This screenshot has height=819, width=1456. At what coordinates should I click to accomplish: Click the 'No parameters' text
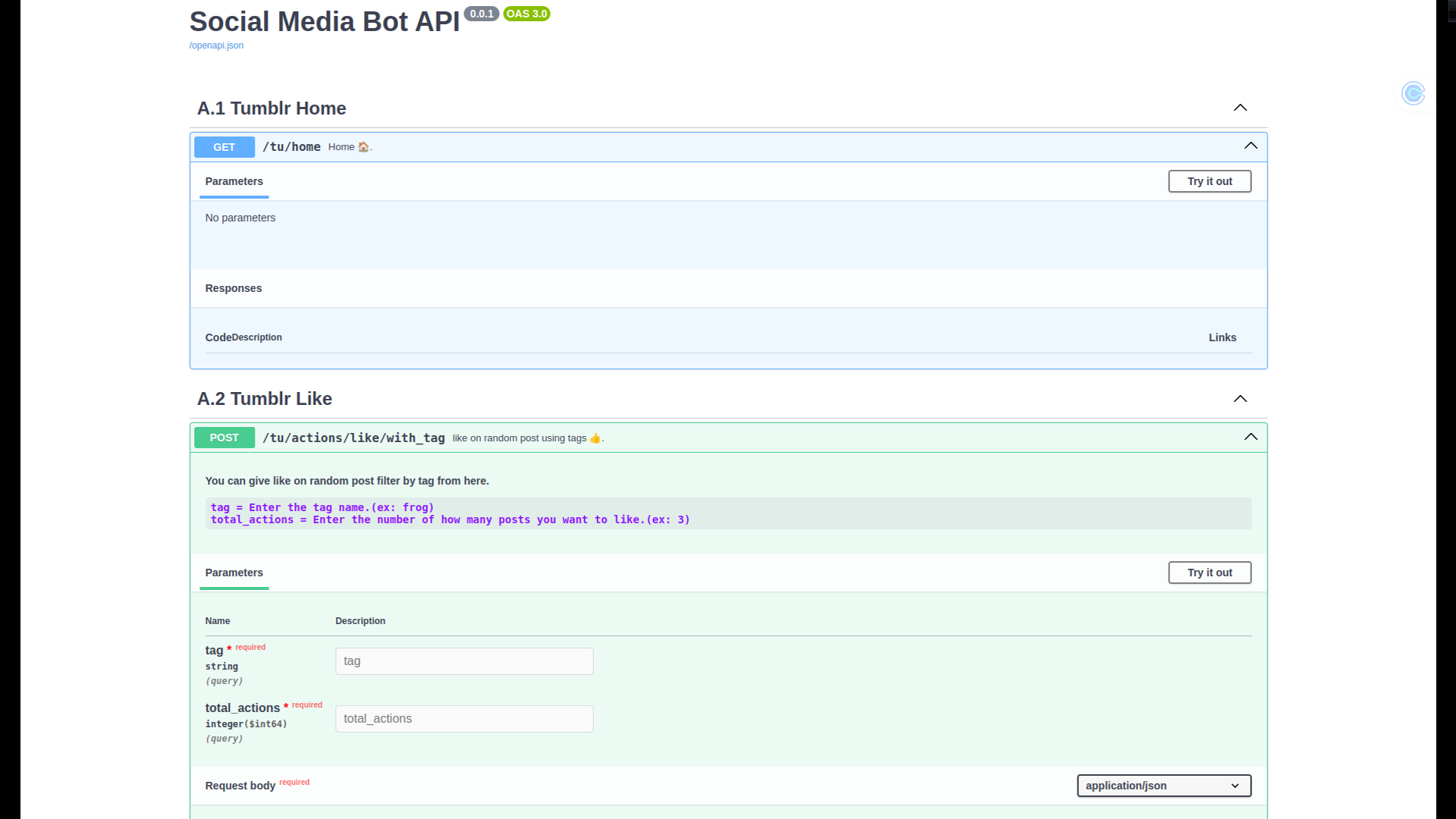[x=240, y=218]
